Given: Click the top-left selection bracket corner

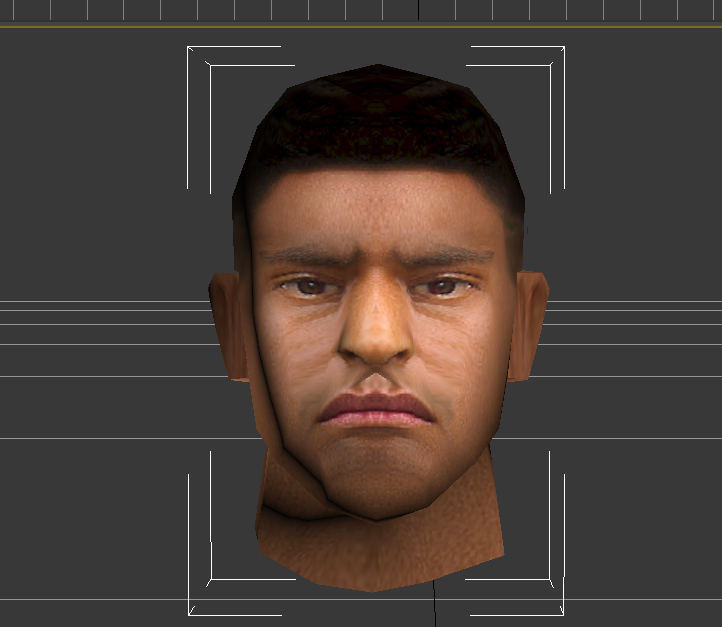Looking at the screenshot, I should coord(189,48).
